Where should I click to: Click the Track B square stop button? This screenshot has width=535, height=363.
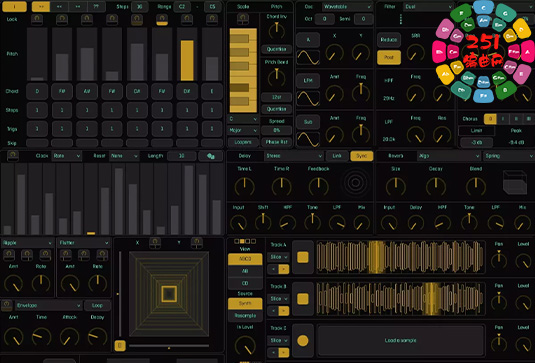[303, 299]
